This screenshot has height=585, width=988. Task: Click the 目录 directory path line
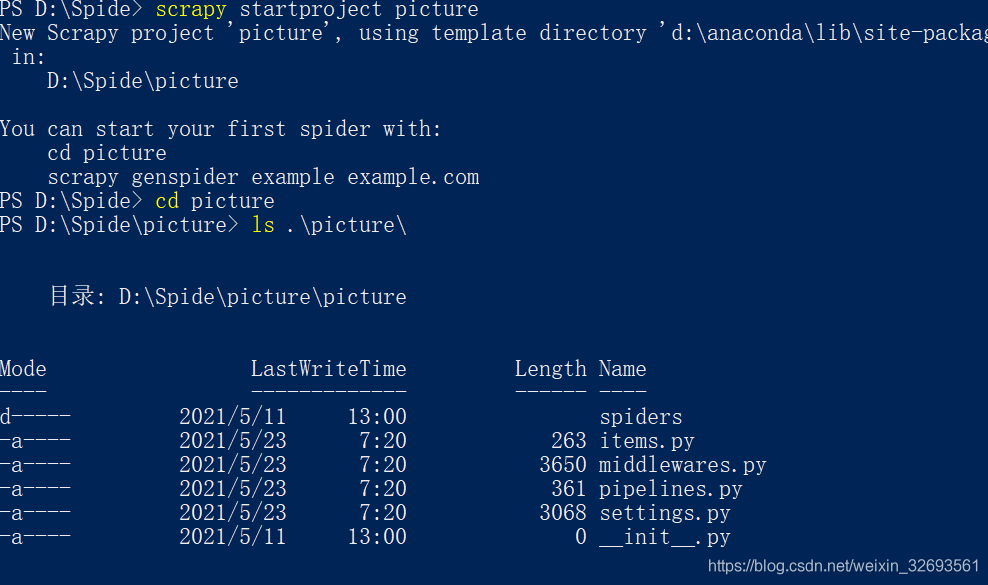tap(228, 297)
